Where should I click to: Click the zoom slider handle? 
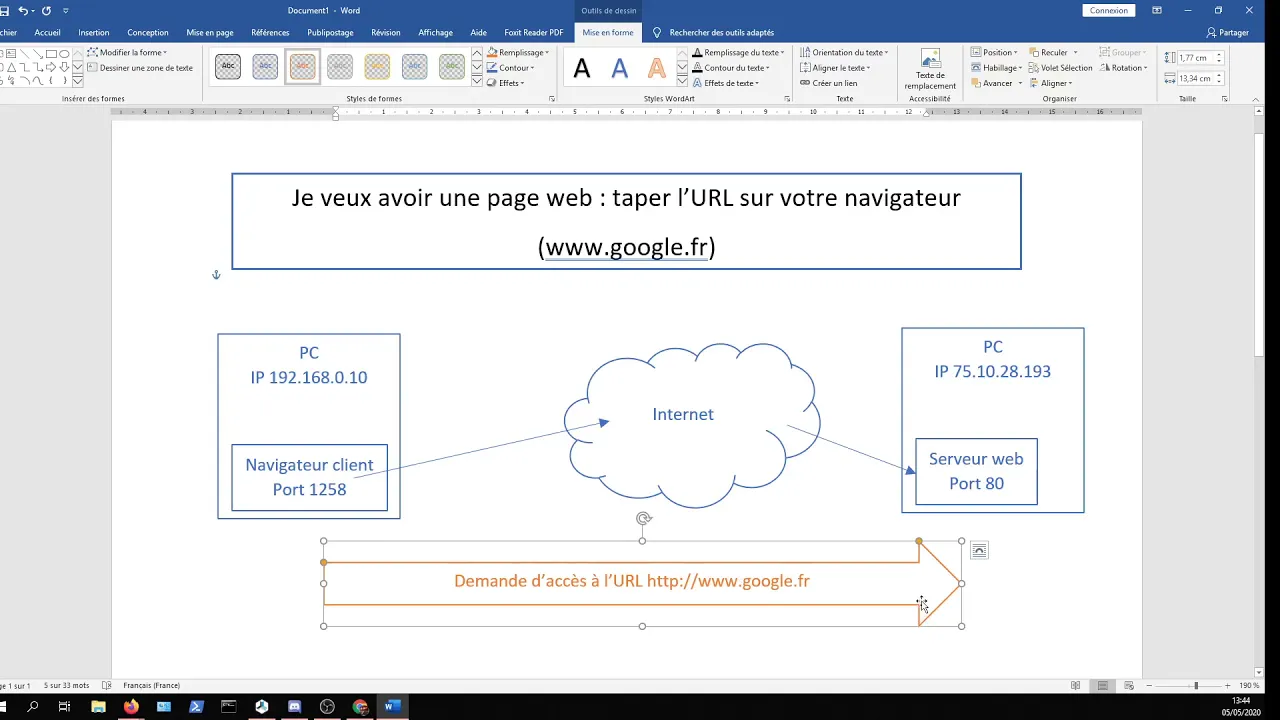(x=1196, y=686)
